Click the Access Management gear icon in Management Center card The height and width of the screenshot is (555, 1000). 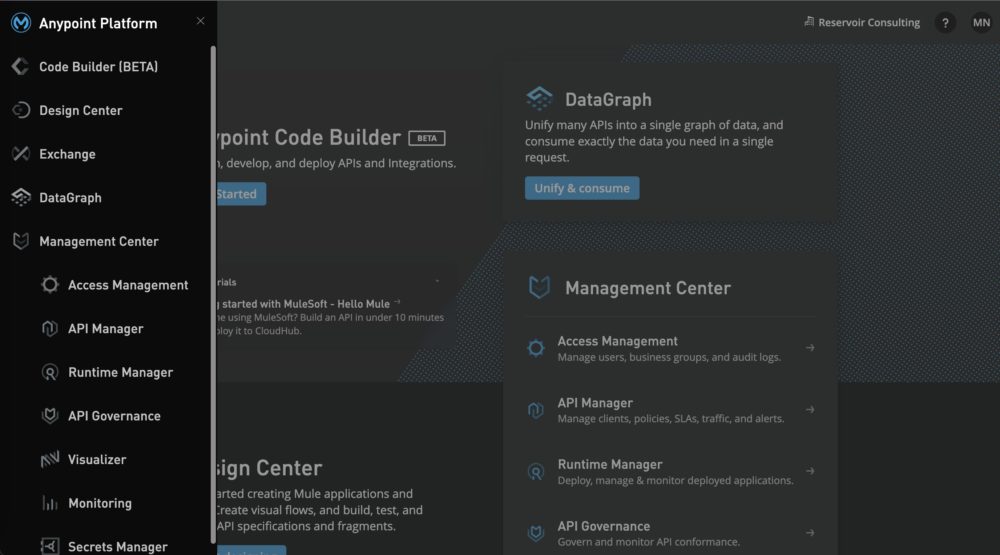536,348
